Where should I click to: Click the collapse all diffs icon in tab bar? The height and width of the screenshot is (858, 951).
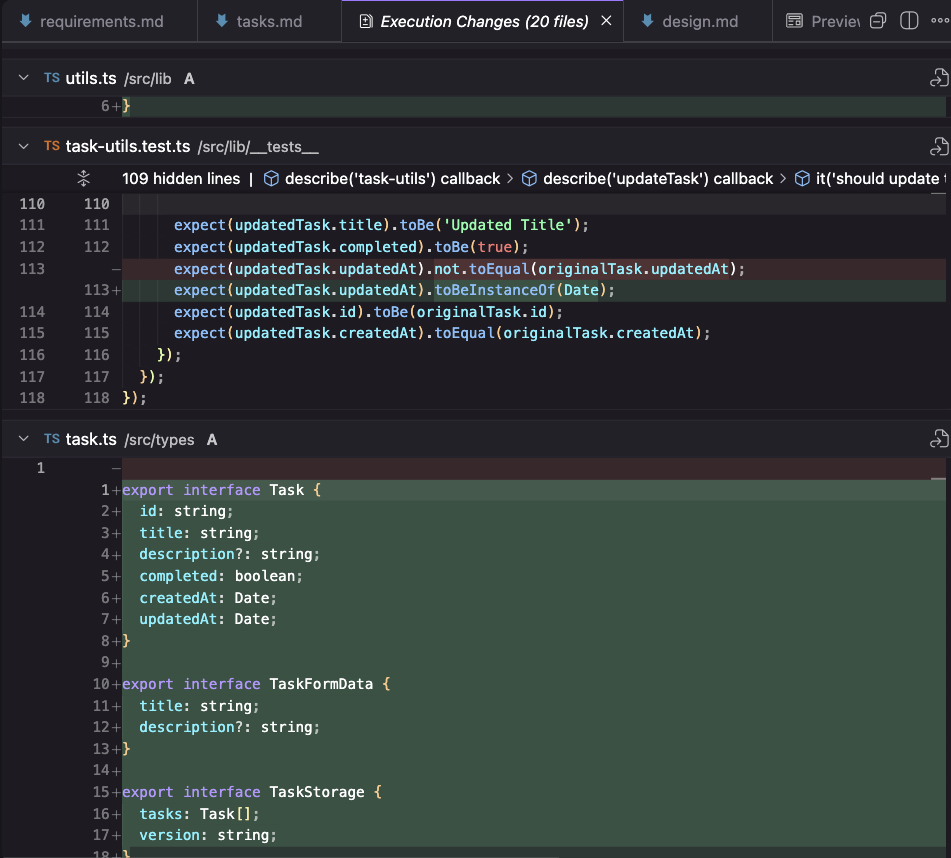(x=878, y=21)
